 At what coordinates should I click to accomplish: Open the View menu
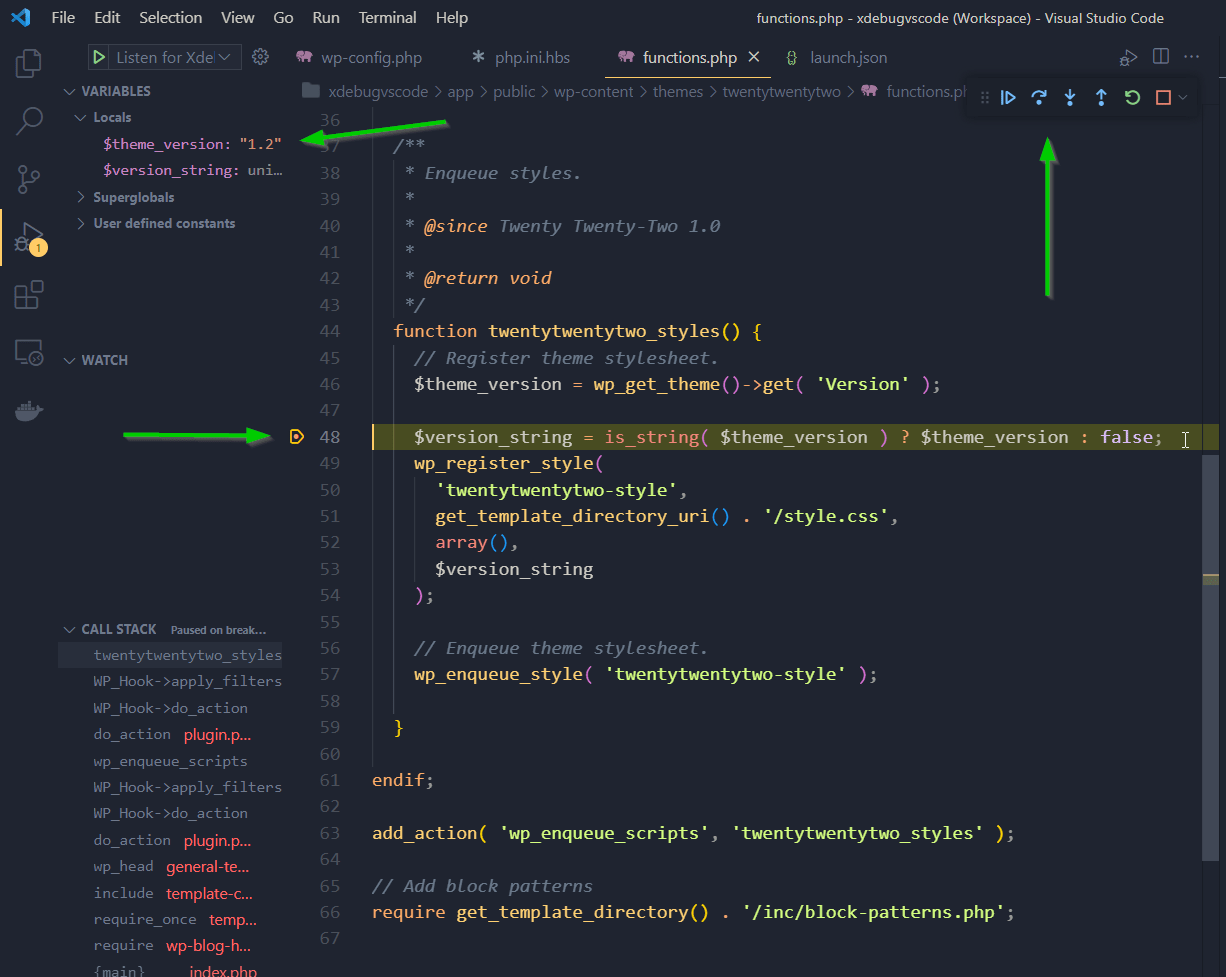pyautogui.click(x=238, y=18)
